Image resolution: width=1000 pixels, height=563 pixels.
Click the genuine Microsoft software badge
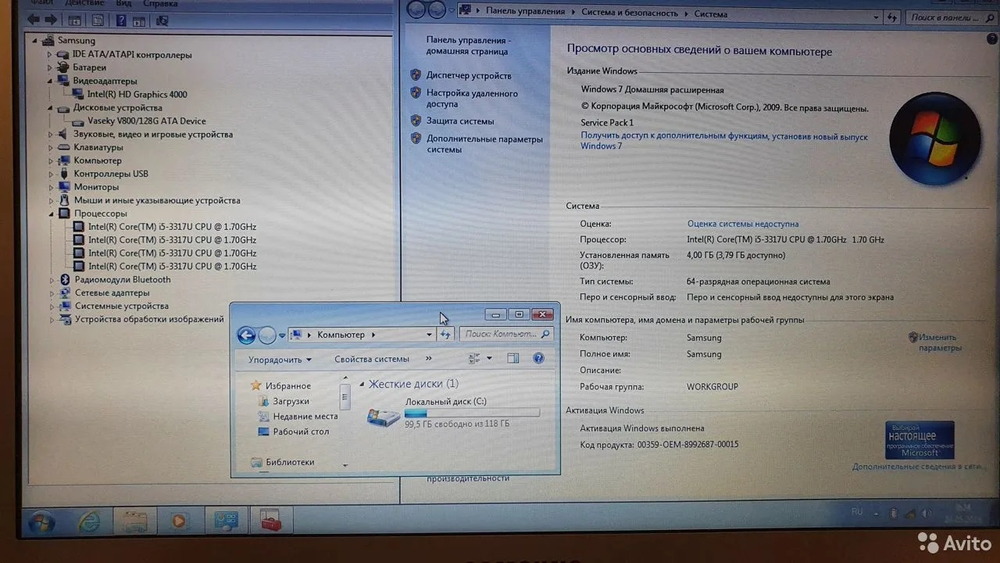click(919, 439)
